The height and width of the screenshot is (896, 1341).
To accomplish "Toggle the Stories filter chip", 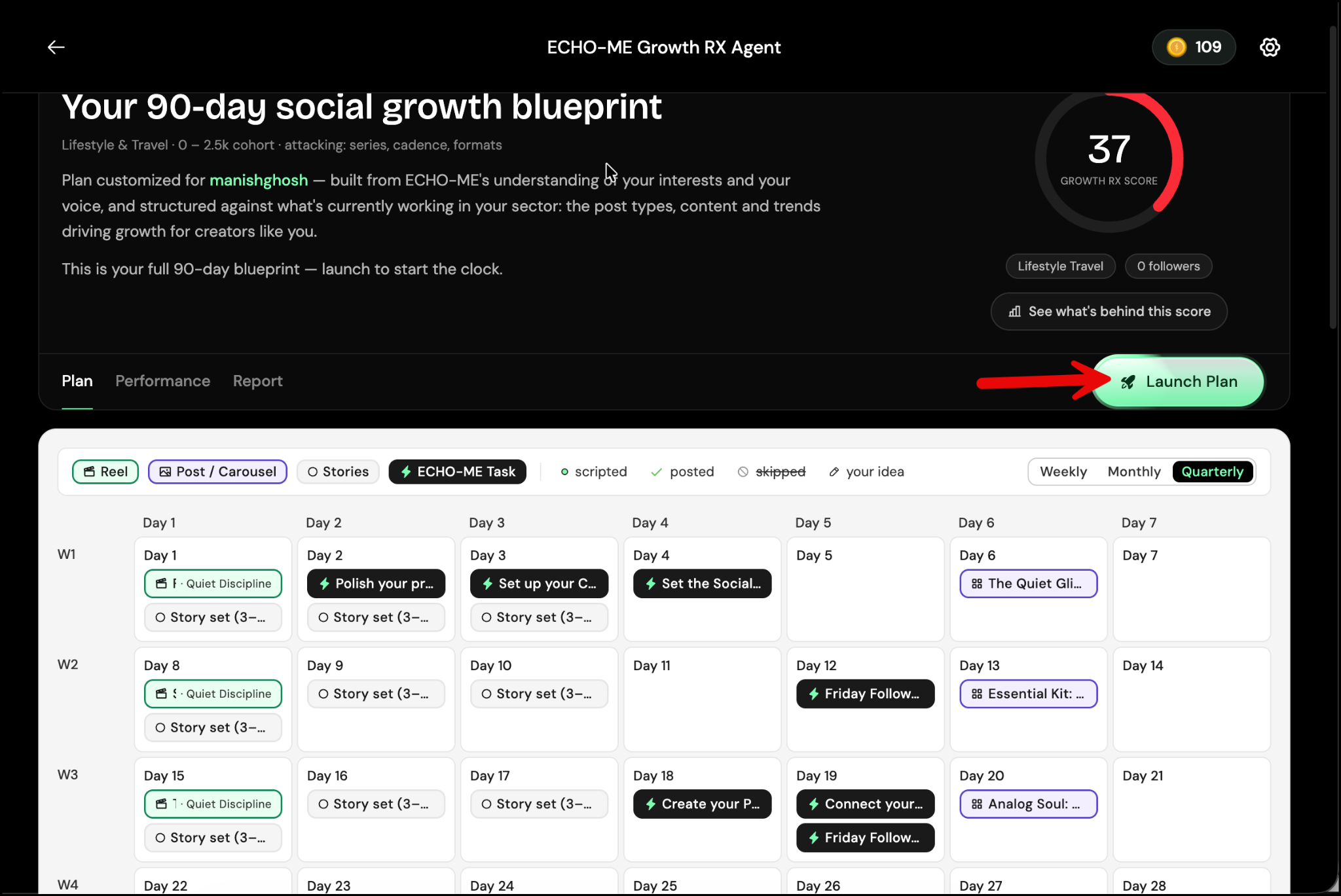I will click(x=338, y=471).
